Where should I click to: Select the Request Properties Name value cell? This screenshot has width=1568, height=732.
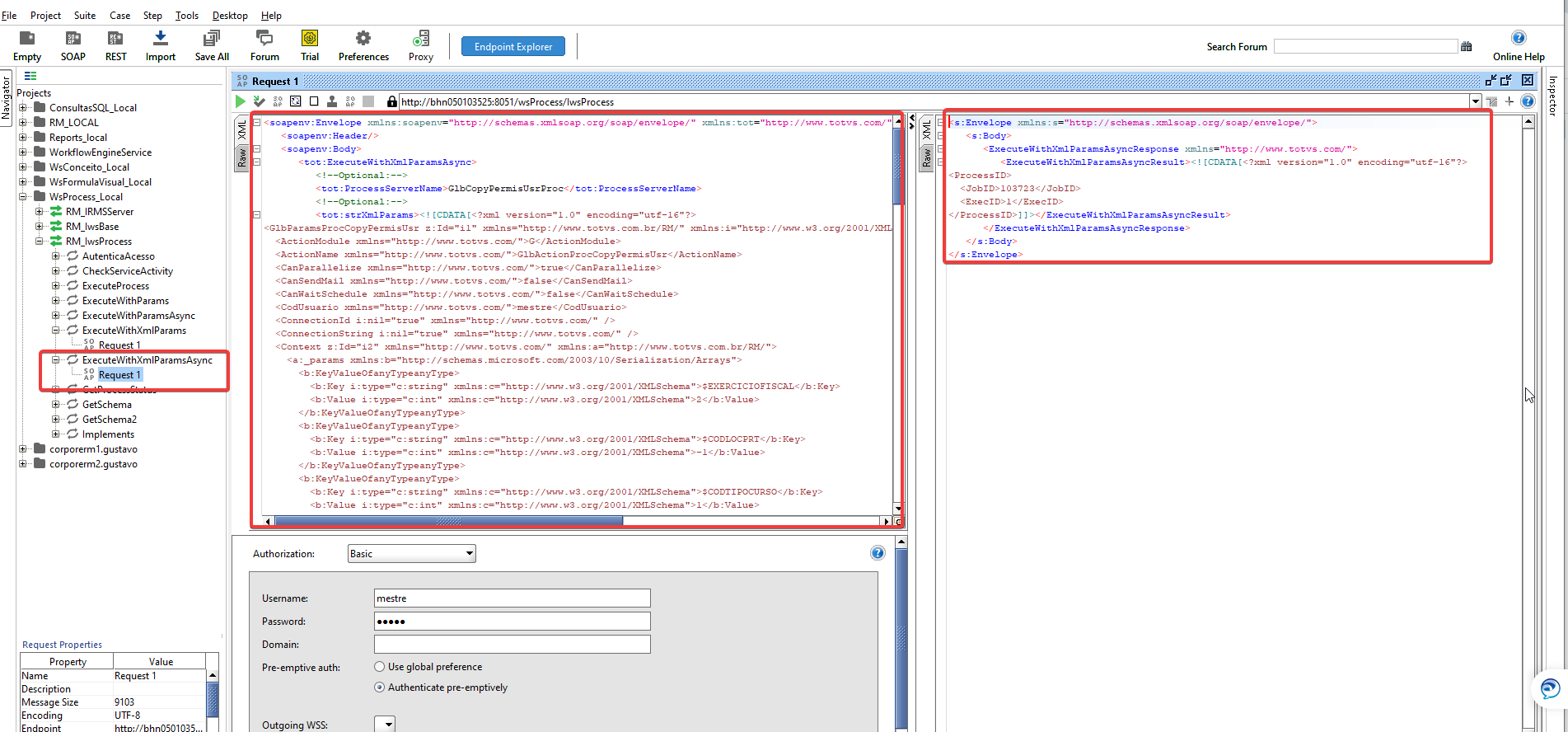(159, 676)
